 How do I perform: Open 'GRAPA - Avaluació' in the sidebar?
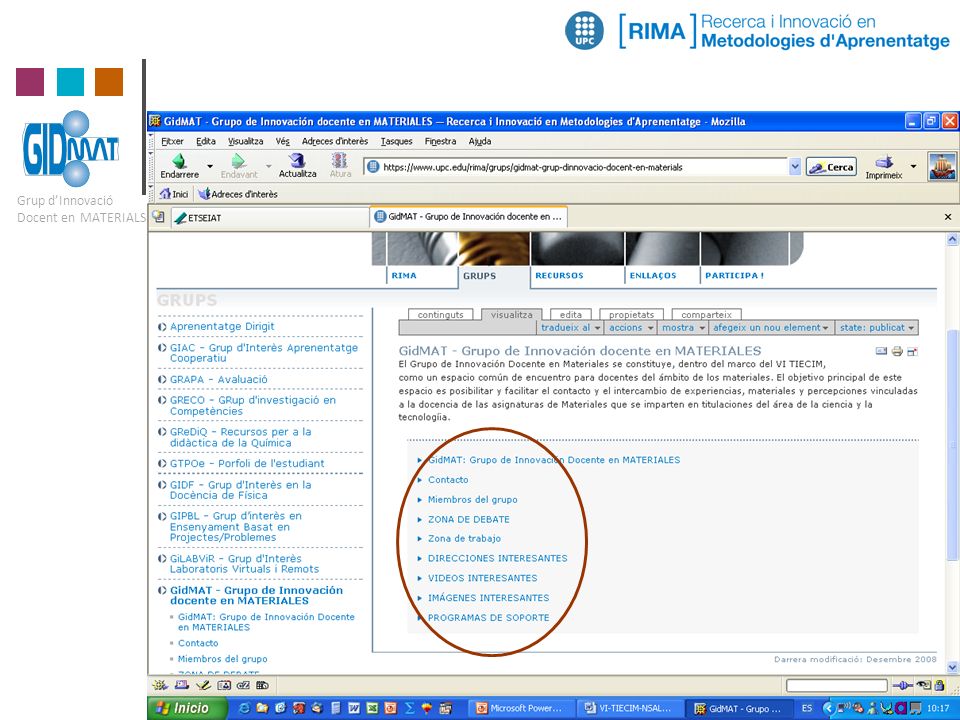click(219, 379)
